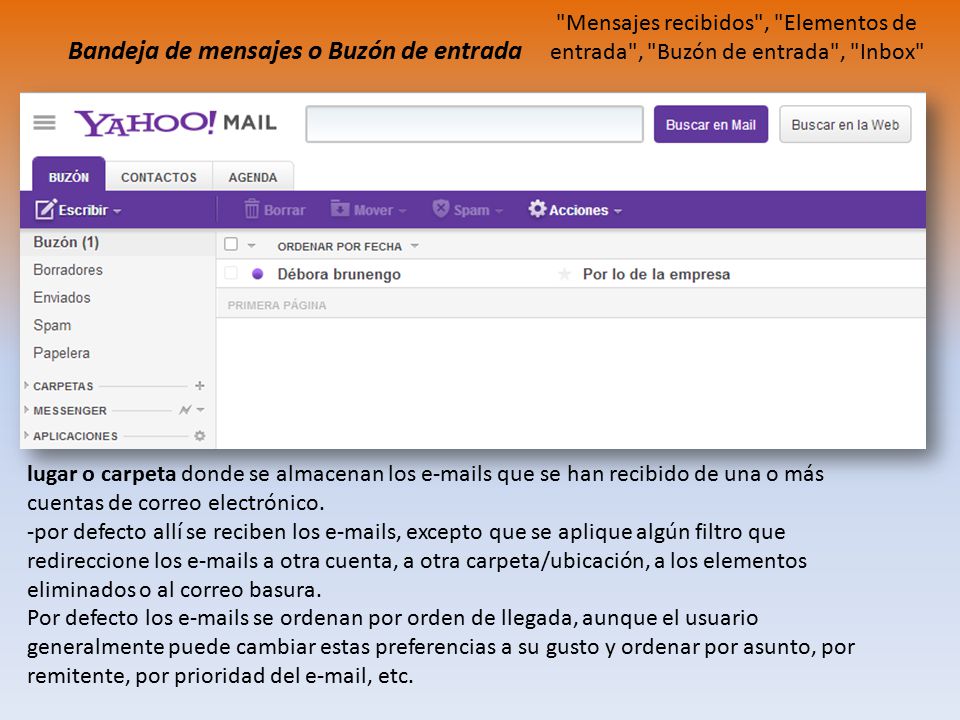This screenshot has height=720, width=960.
Task: Open the hamburger menu icon
Action: coord(44,122)
